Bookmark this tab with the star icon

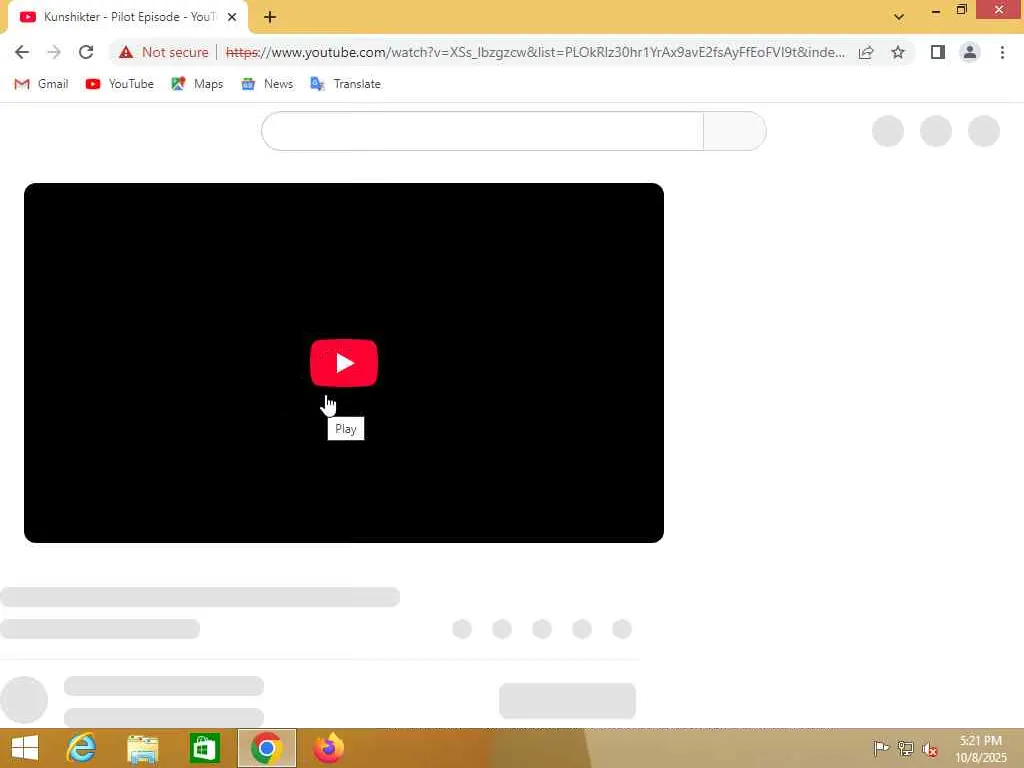(x=898, y=52)
